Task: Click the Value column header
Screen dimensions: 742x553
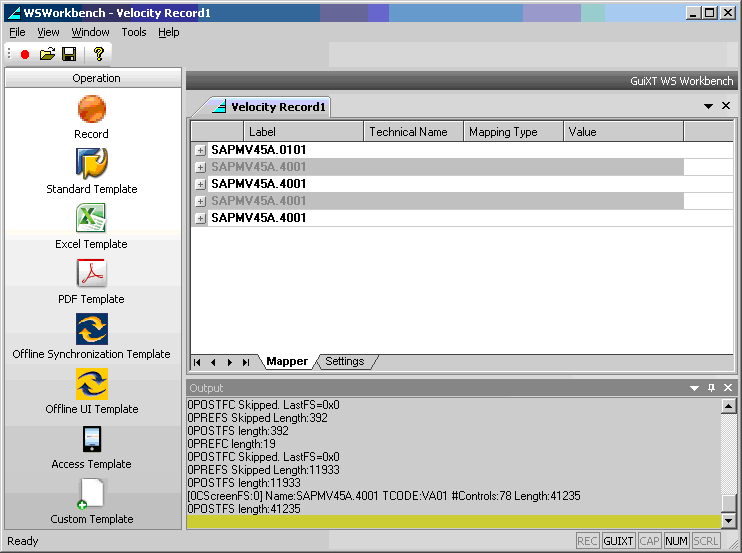Action: [623, 132]
